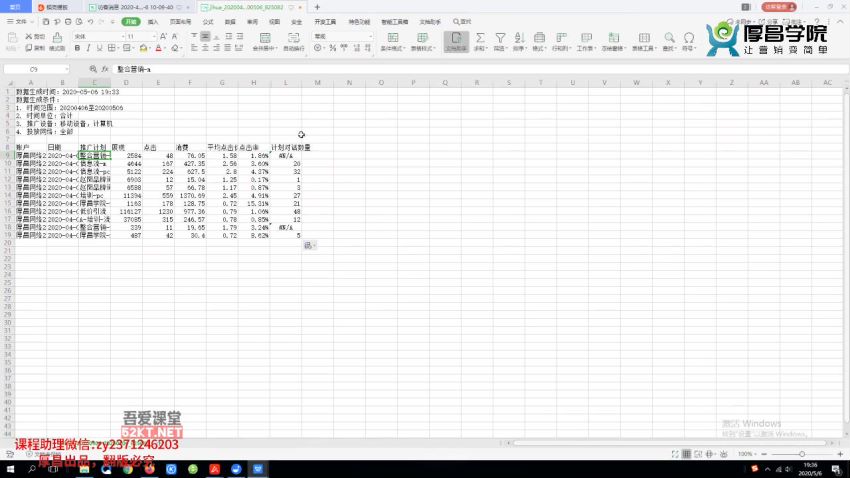Switch to the 插入 ribbon tab
Viewport: 850px width, 478px height.
[x=152, y=20]
